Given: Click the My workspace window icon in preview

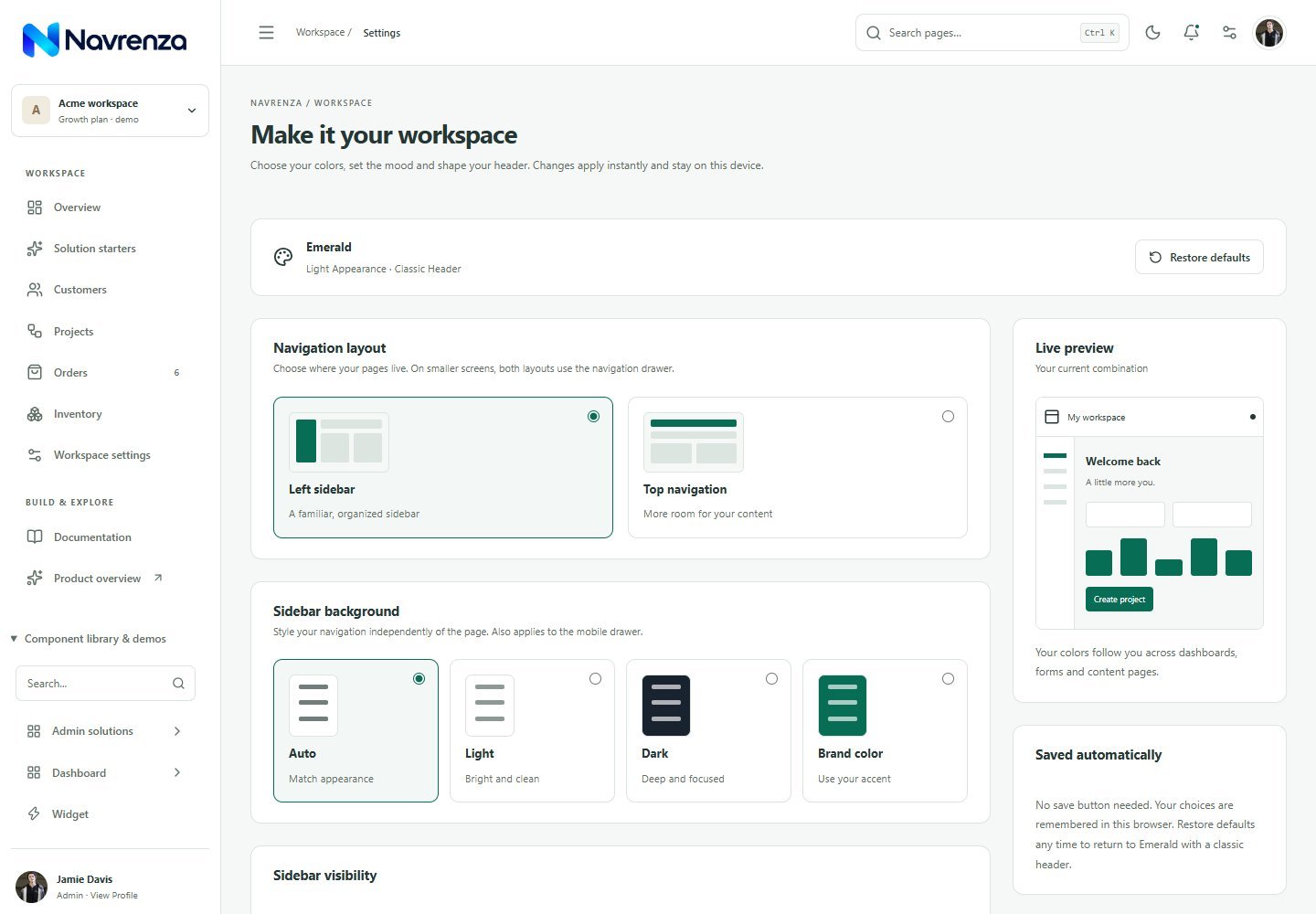Looking at the screenshot, I should 1052,417.
